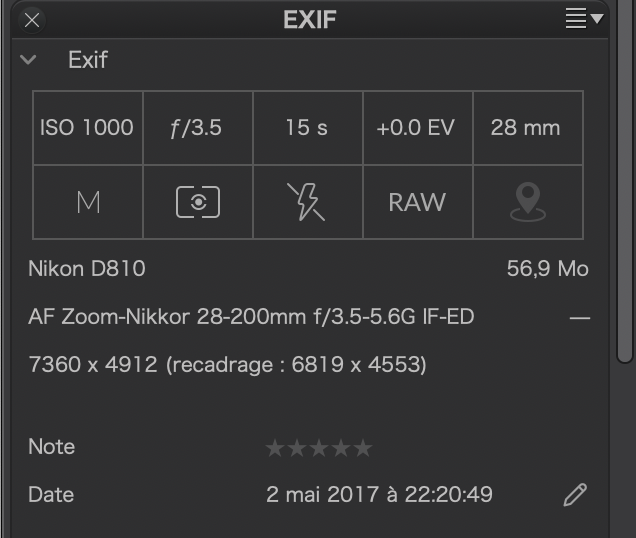Screen dimensions: 636x538
Task: Click the M manual exposure mode cell
Action: pyautogui.click(x=88, y=202)
